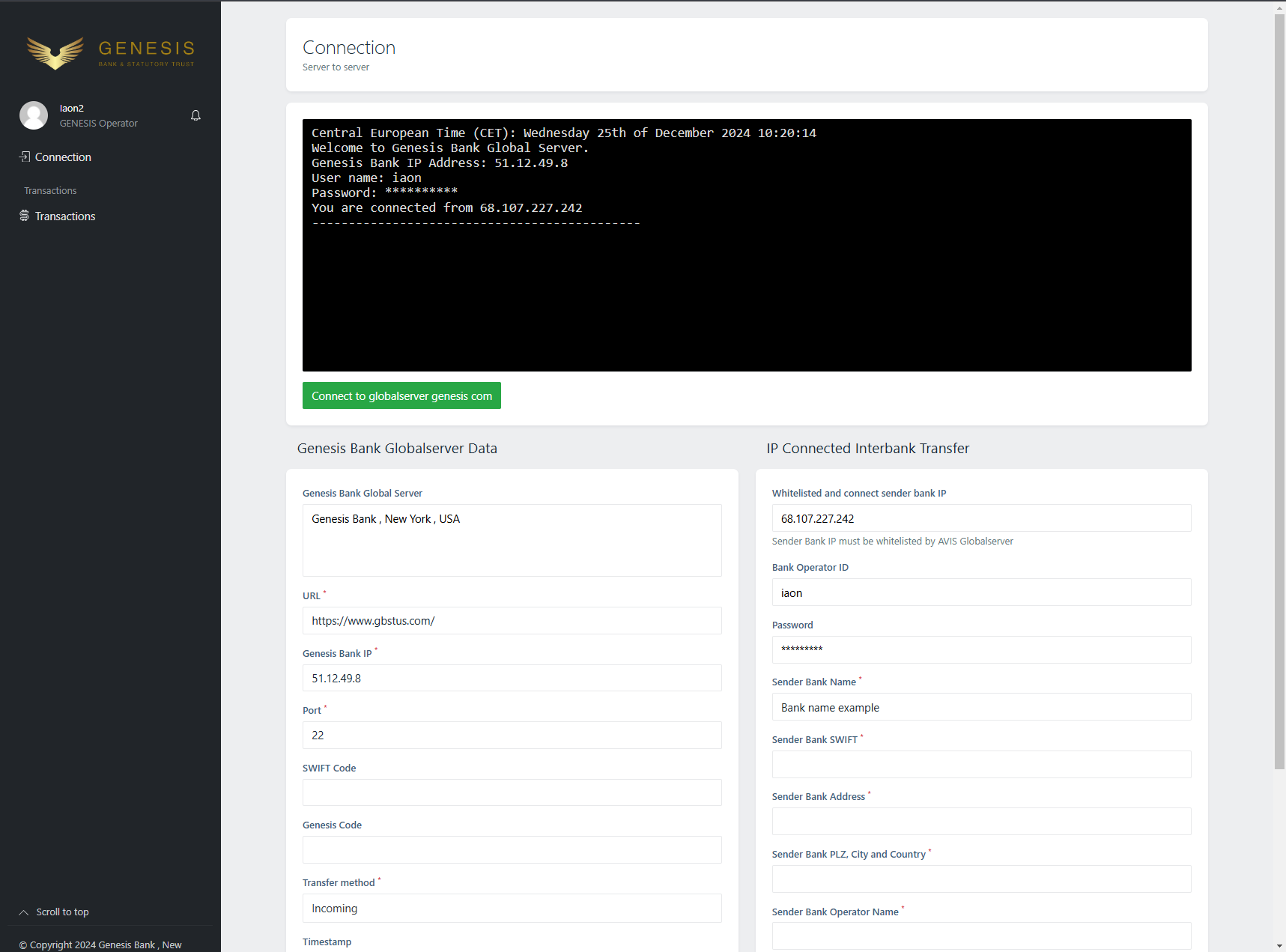Click the page's vertical scrollbar
Screen dimensions: 1286x952
(1279, 389)
